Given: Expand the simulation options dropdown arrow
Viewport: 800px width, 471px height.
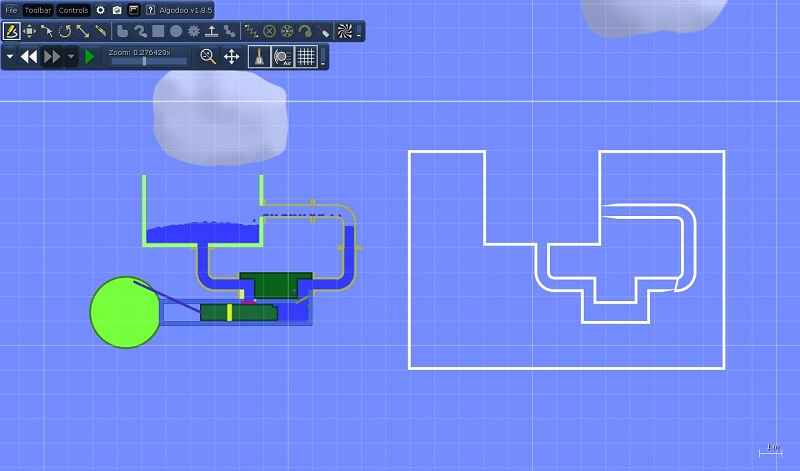Looking at the screenshot, I should point(9,57).
